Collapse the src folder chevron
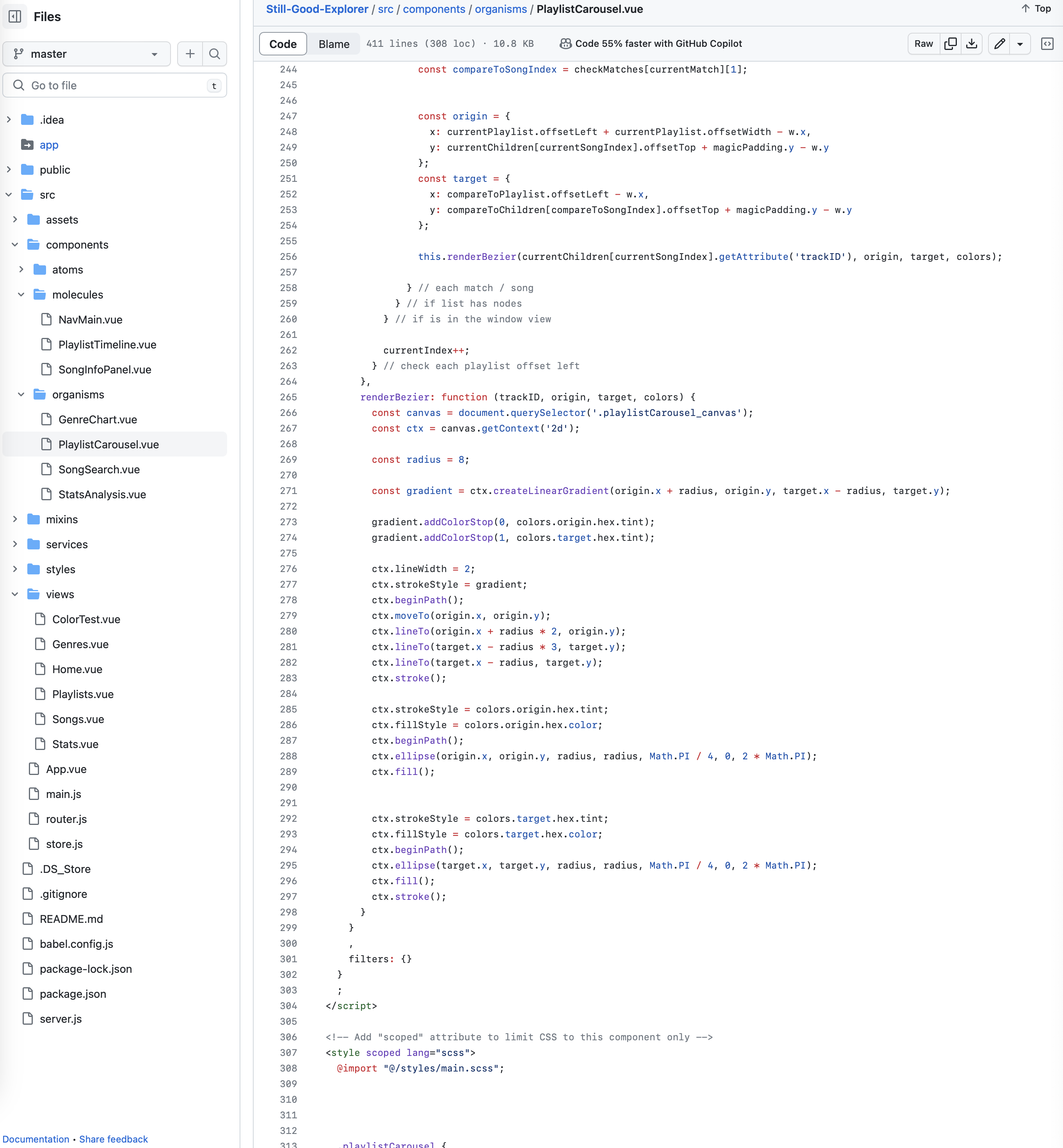The image size is (1063, 1148). point(9,195)
